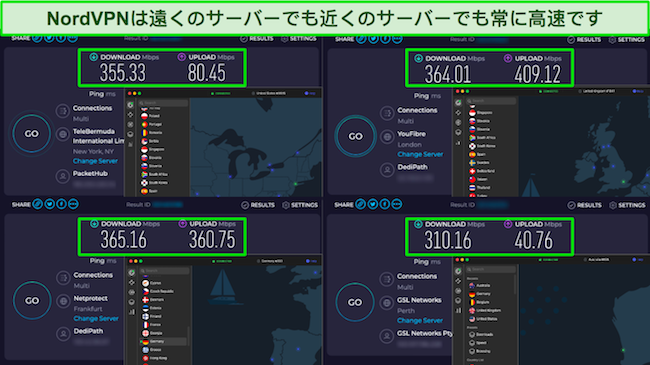Click user icon beside GSL Networks Pty
This screenshot has height=365, width=650.
[x=387, y=336]
